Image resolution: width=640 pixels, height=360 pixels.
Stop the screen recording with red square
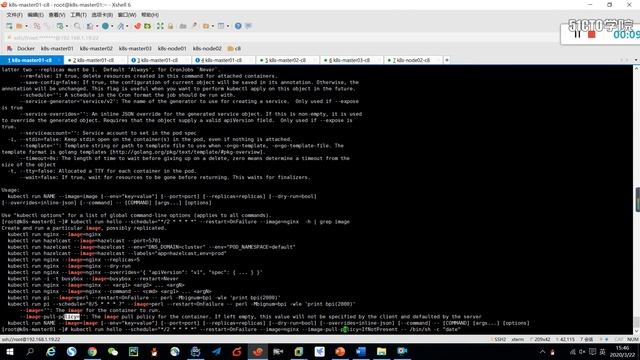click(x=591, y=35)
